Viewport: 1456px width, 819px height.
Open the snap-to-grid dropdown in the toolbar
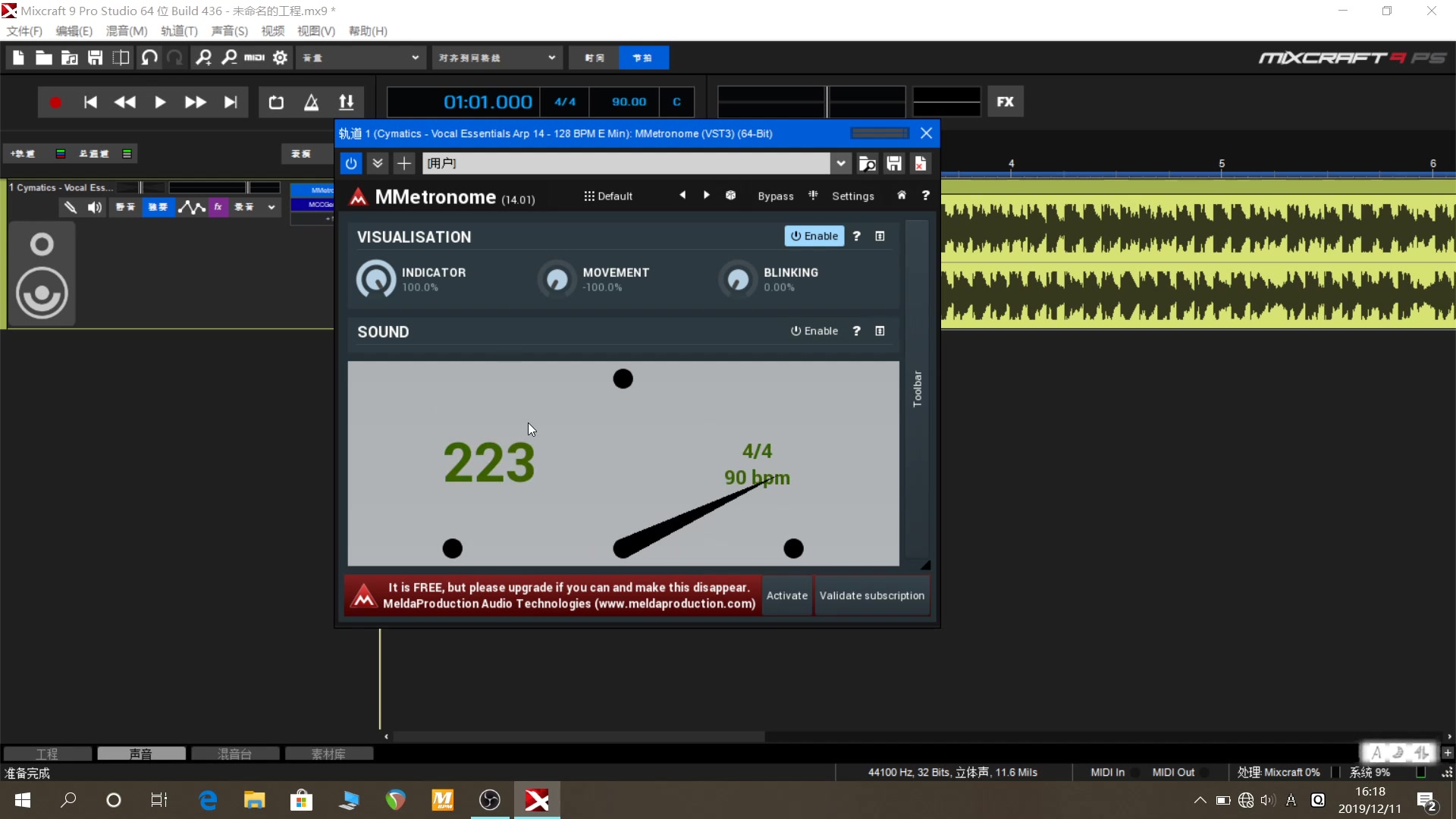(x=497, y=58)
